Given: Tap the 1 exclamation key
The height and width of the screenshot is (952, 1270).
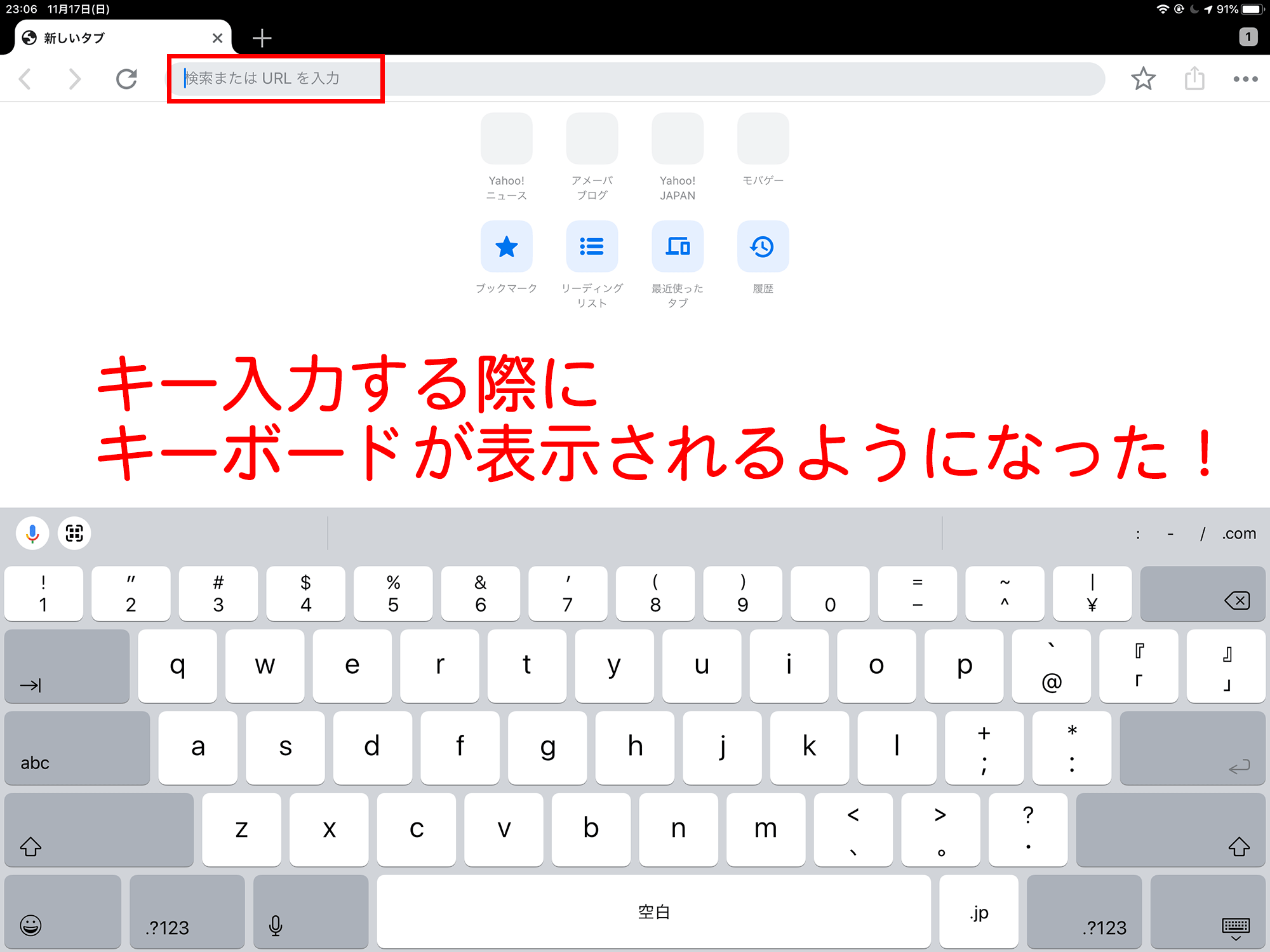Looking at the screenshot, I should point(43,594).
